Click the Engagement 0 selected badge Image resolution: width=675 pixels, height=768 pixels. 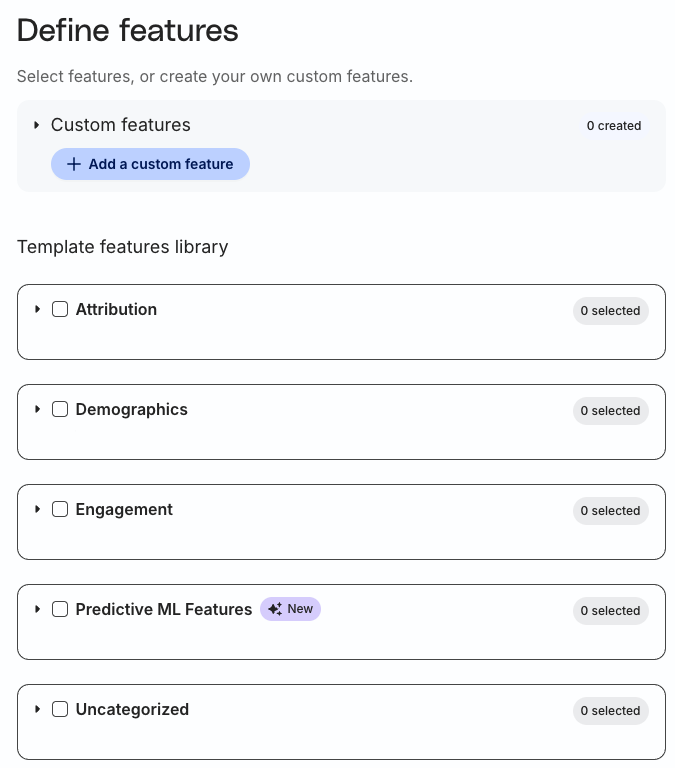point(610,510)
